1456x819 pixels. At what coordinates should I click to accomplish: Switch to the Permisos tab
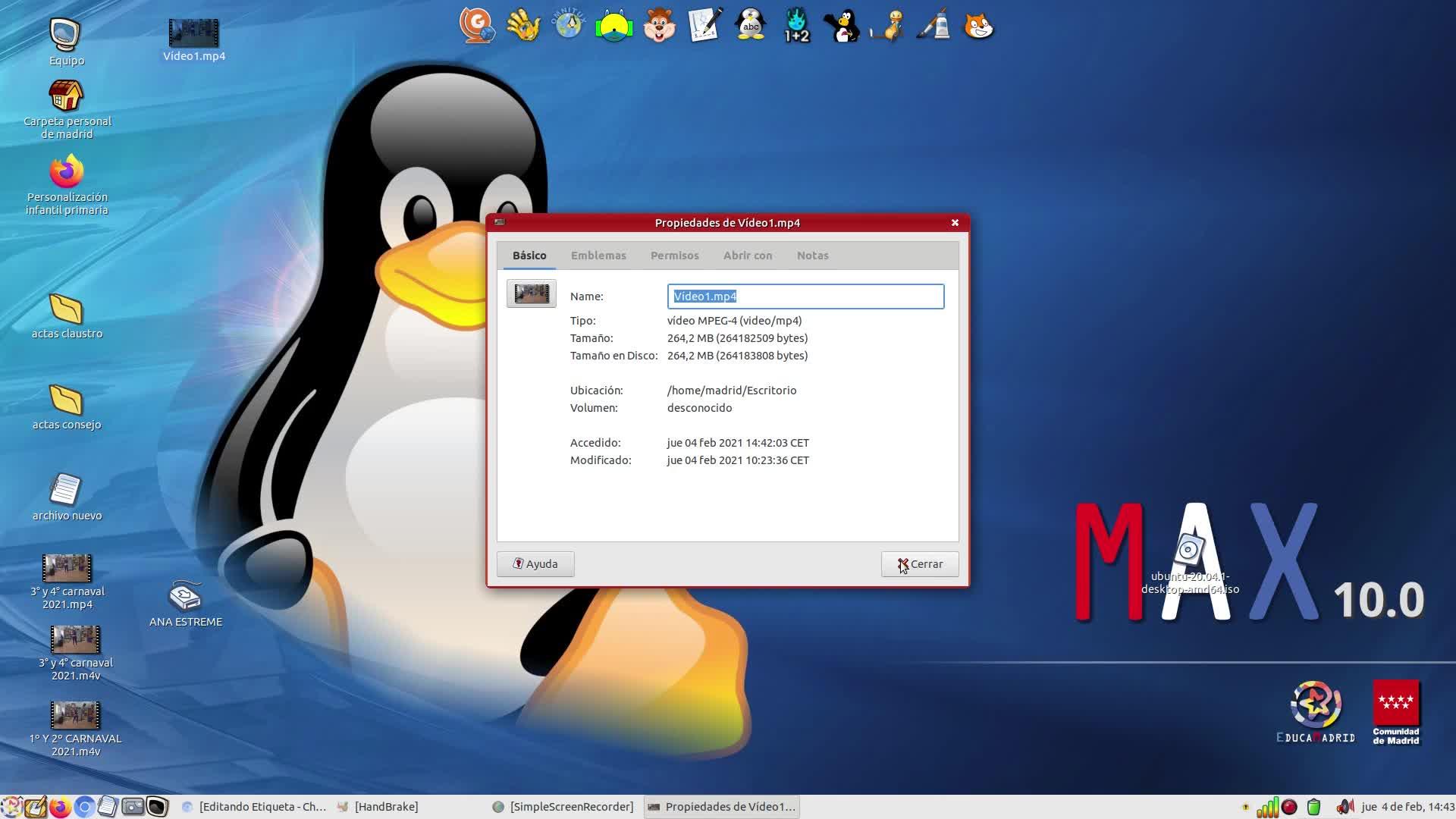674,256
